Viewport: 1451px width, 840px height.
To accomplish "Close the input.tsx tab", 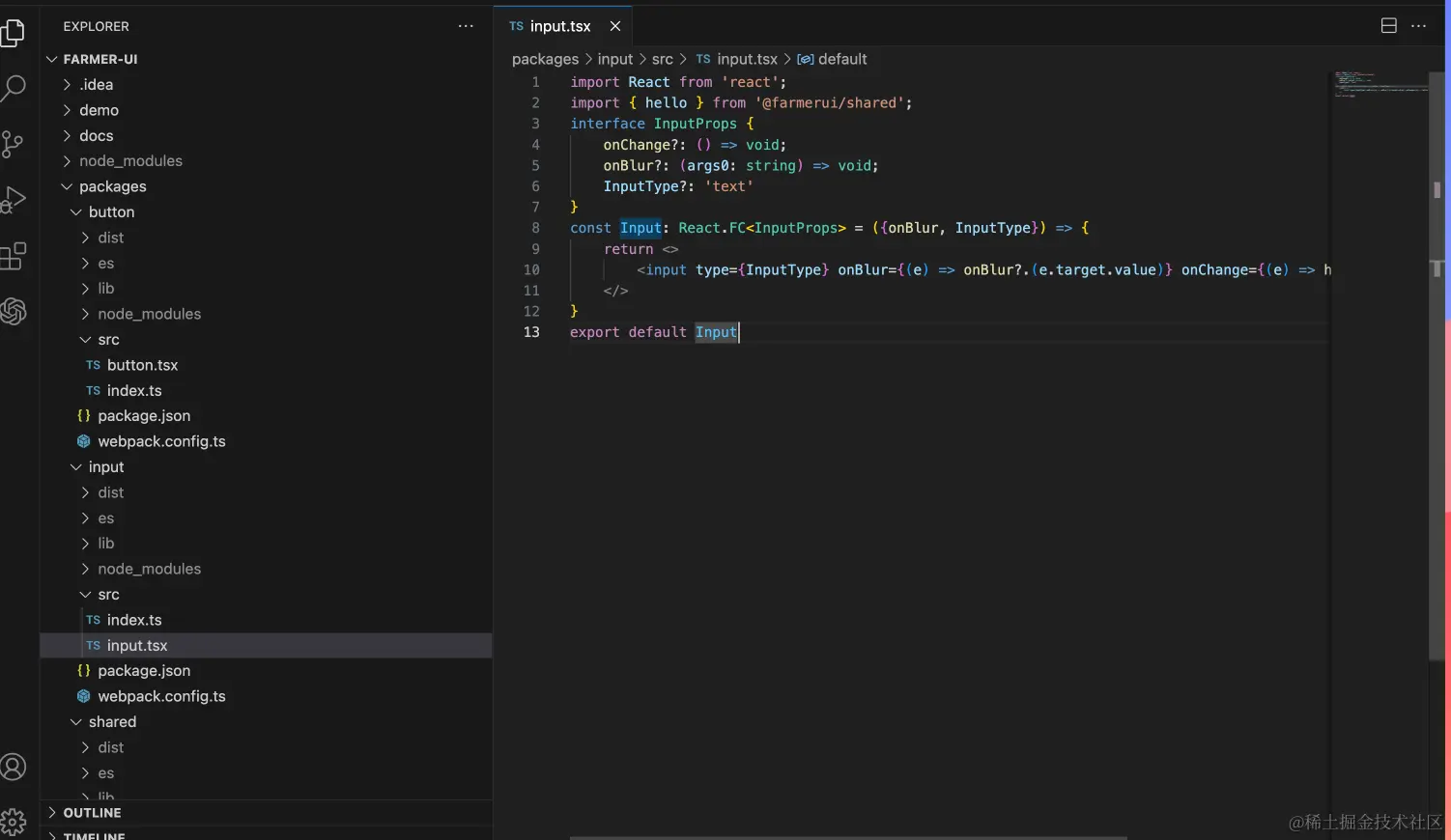I will tap(615, 26).
